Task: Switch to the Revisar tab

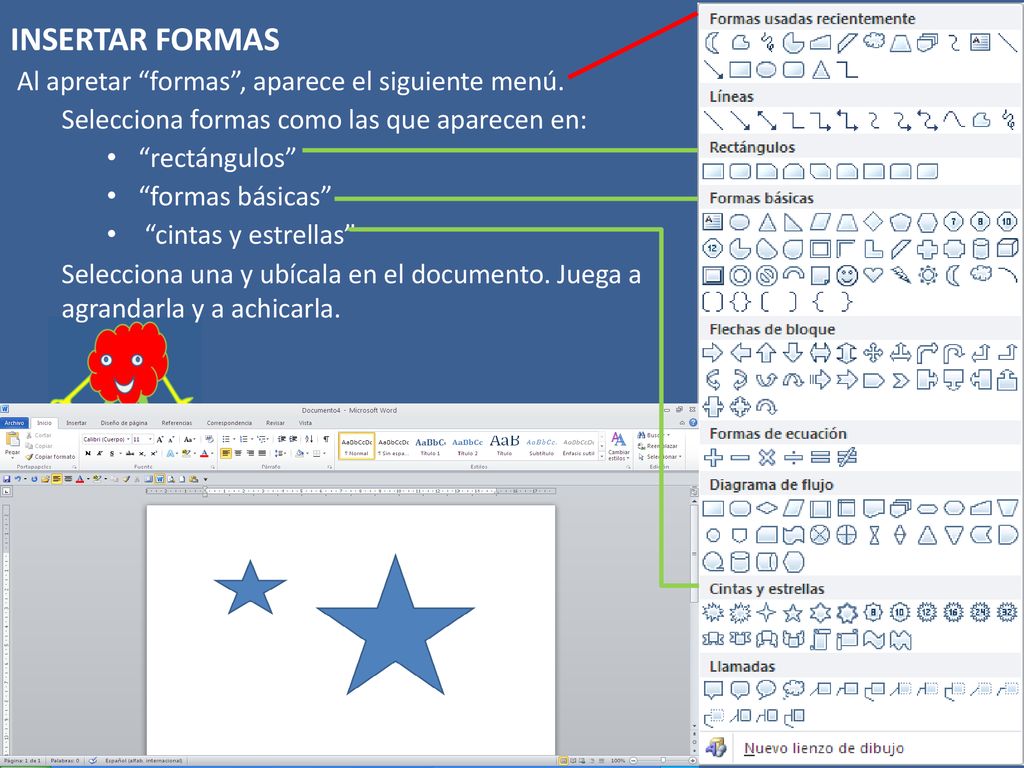Action: [275, 423]
